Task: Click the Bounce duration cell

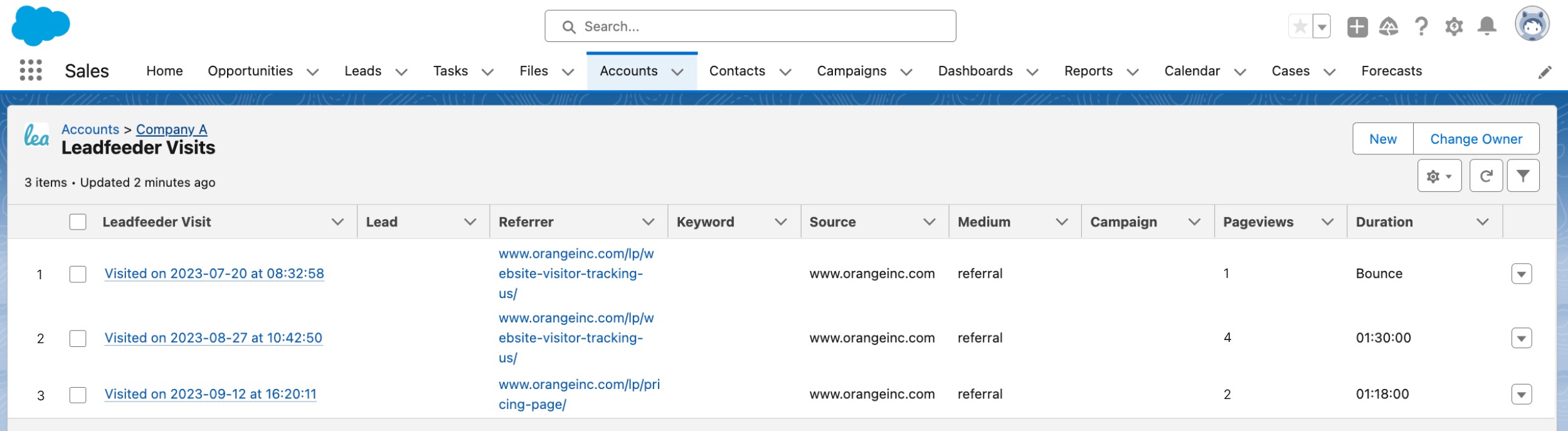Action: coord(1379,274)
